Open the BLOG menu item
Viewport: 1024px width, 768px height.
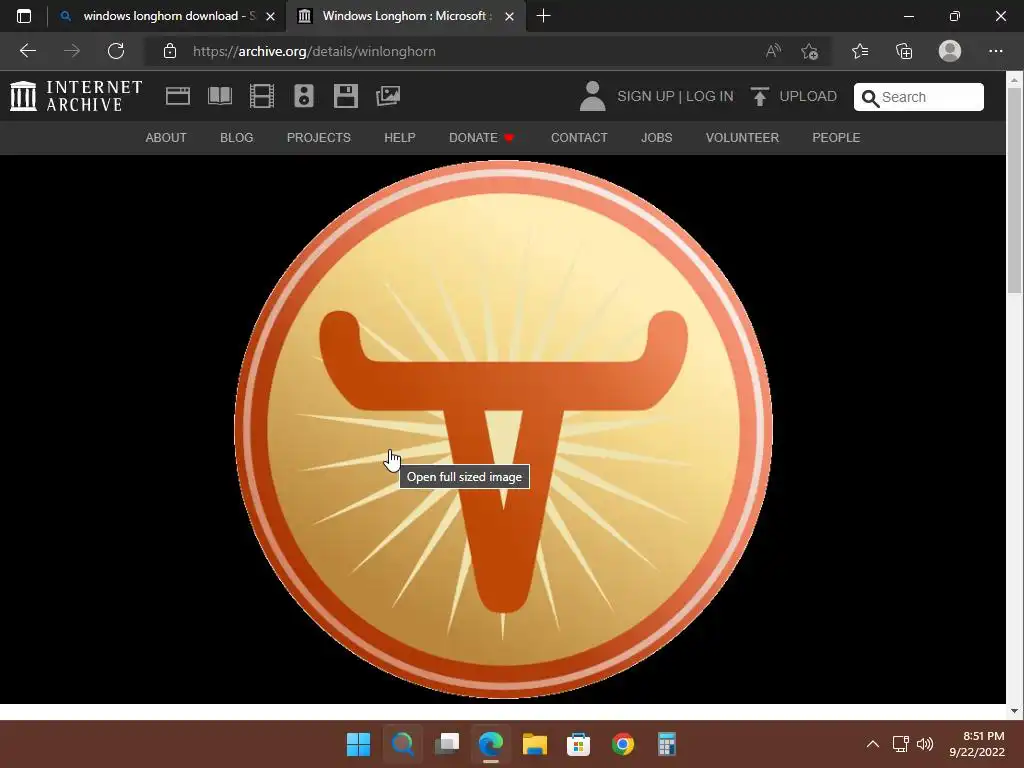click(x=236, y=138)
